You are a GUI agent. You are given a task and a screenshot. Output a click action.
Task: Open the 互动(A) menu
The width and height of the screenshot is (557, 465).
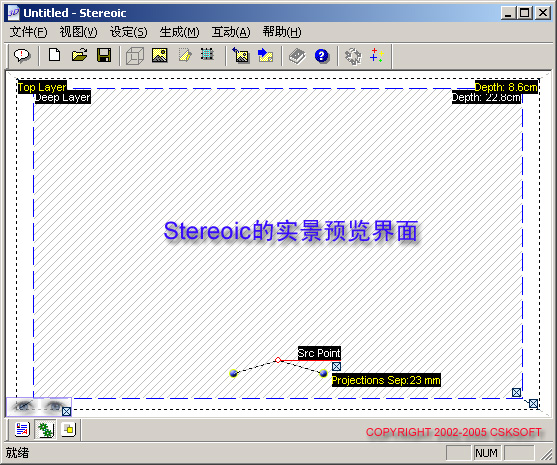click(231, 32)
